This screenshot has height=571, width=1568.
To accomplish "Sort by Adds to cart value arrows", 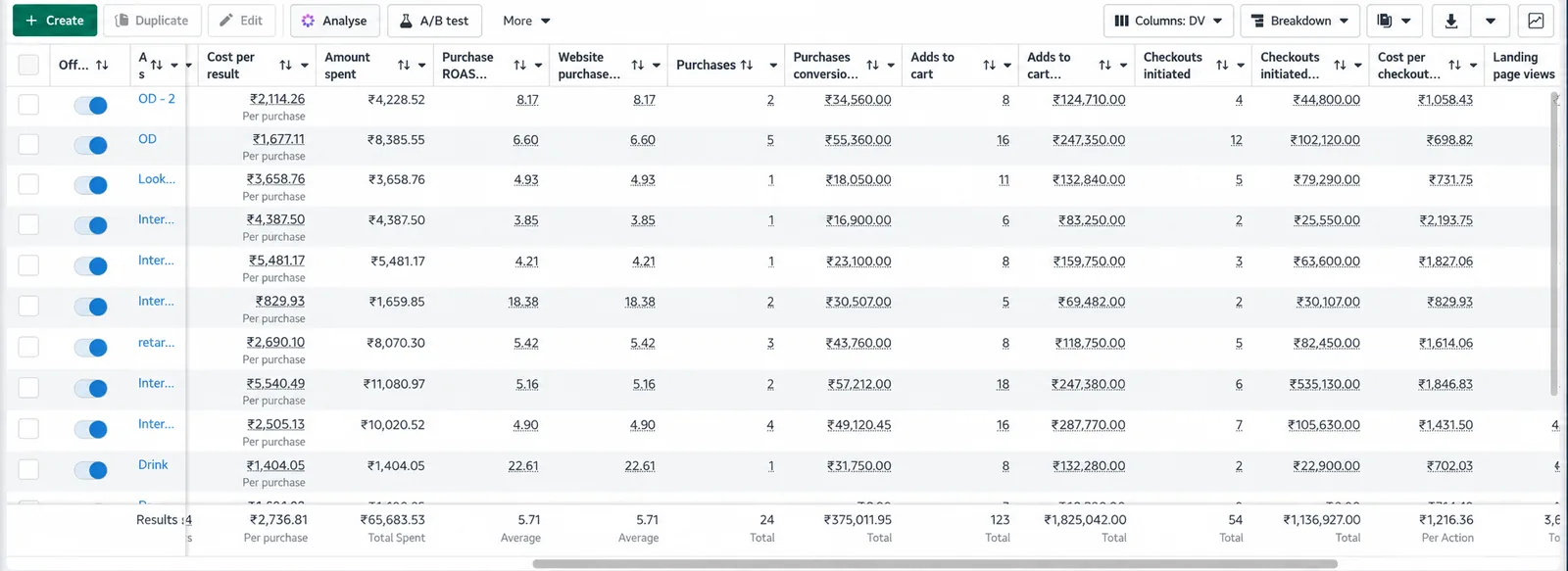I will coord(1105,65).
